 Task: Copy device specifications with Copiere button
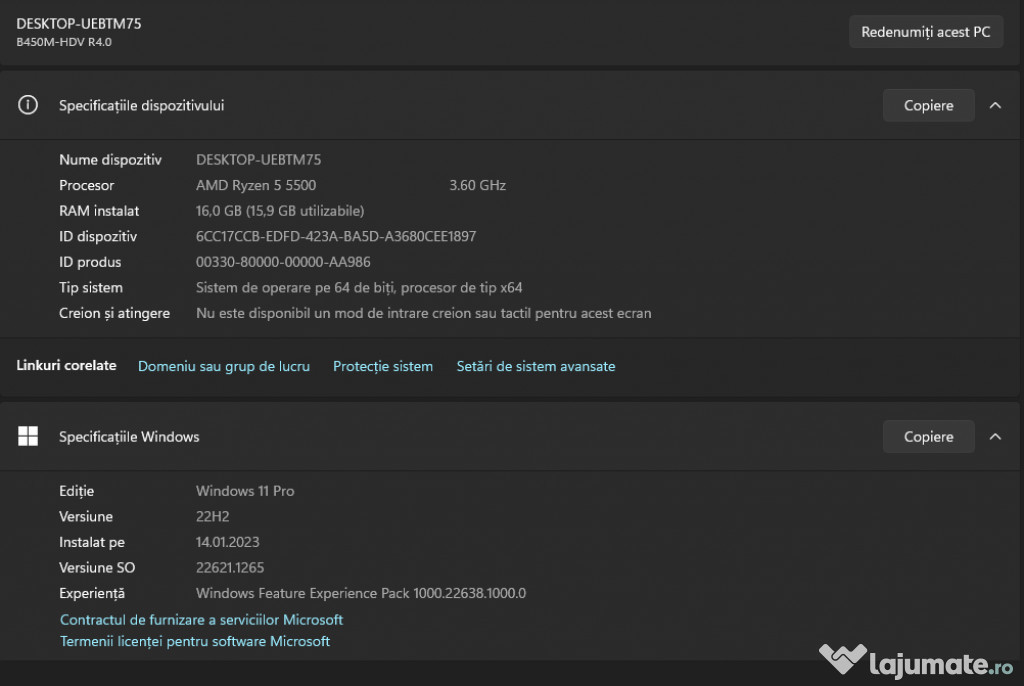coord(928,105)
